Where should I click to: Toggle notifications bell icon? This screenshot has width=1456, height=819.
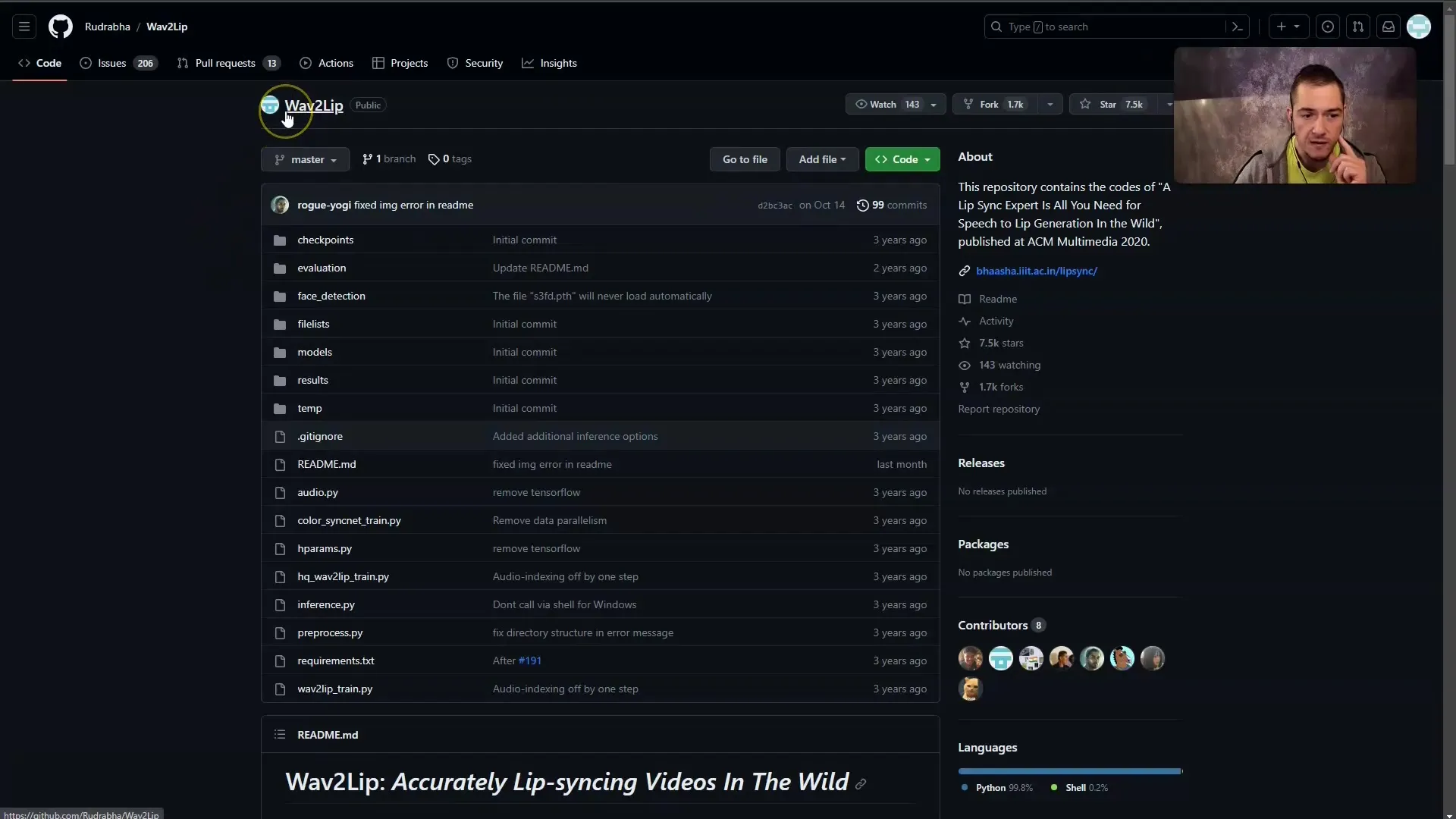[x=1389, y=26]
